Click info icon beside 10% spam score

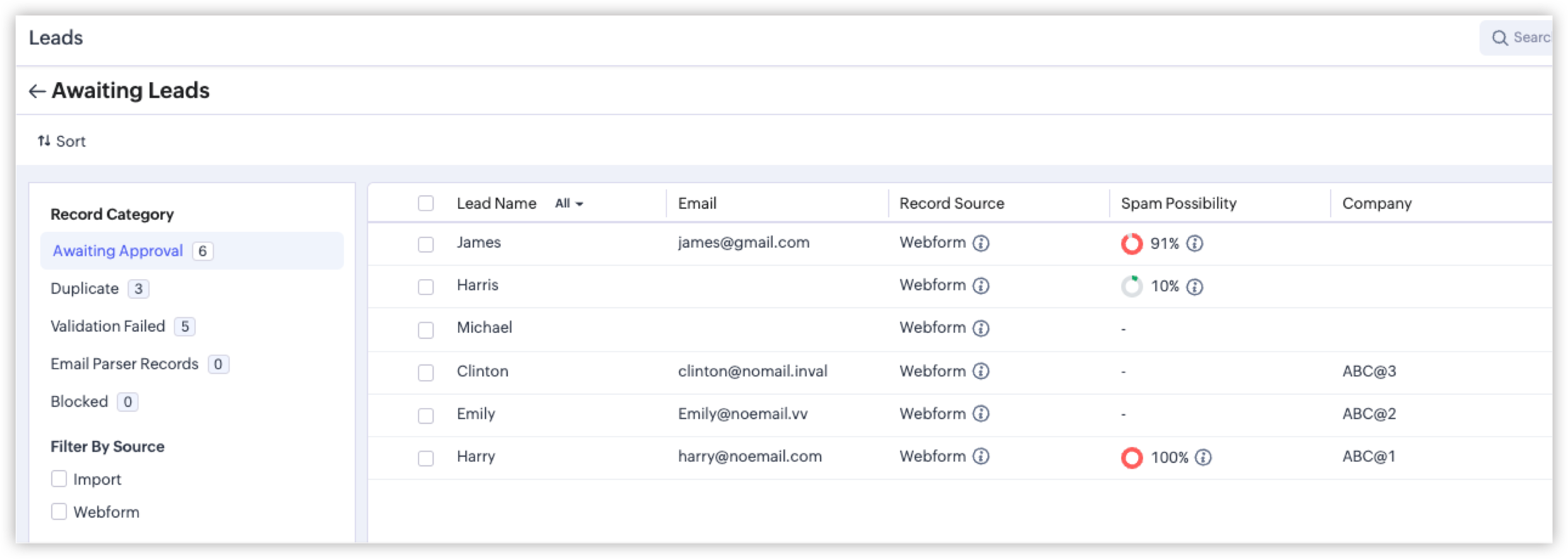(1194, 287)
